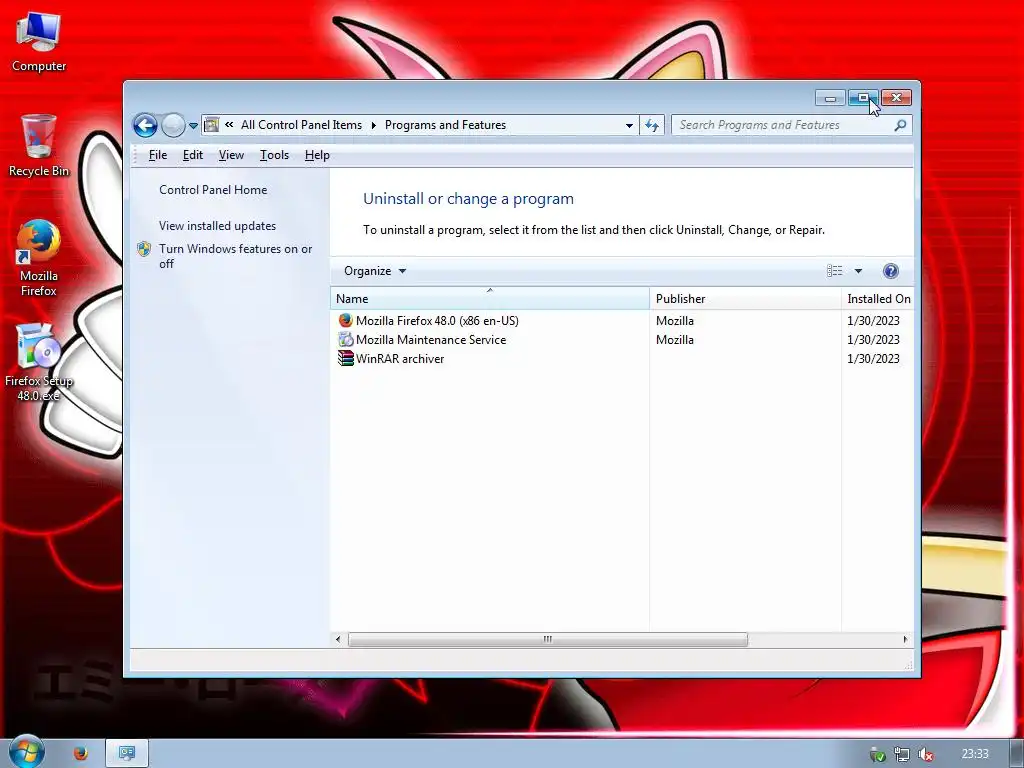Open the View menu

231,155
